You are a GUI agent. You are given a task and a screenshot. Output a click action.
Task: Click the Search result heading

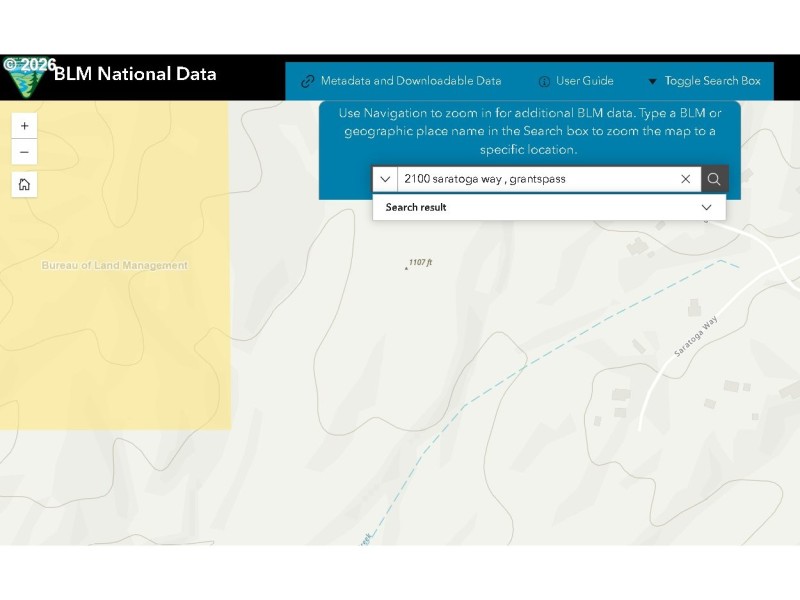point(416,207)
